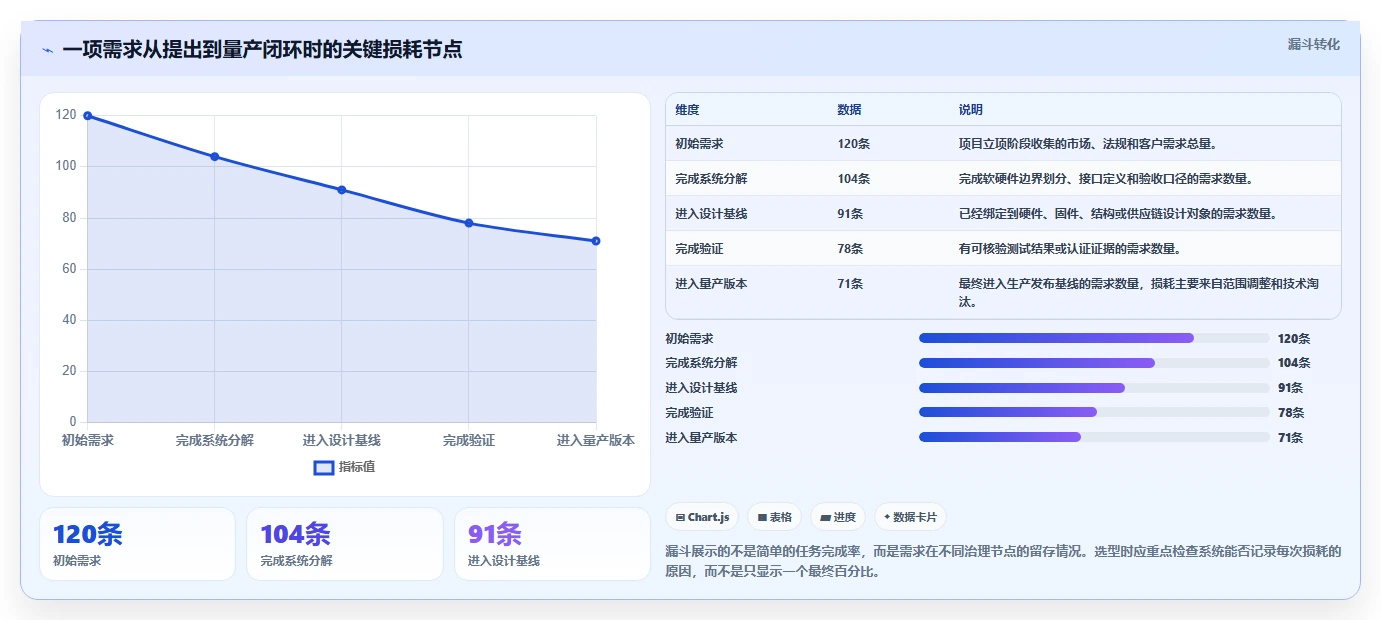Click the 初始需求 progress bar showing 120条

[x=1094, y=338]
